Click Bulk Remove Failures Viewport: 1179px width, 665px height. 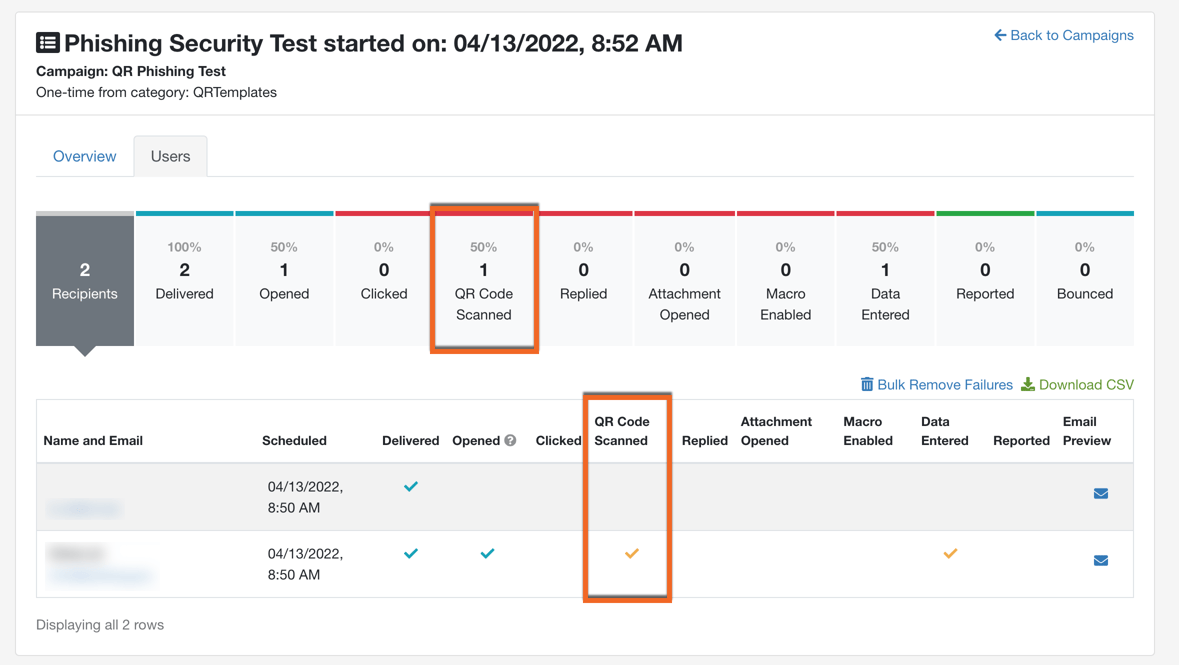944,384
